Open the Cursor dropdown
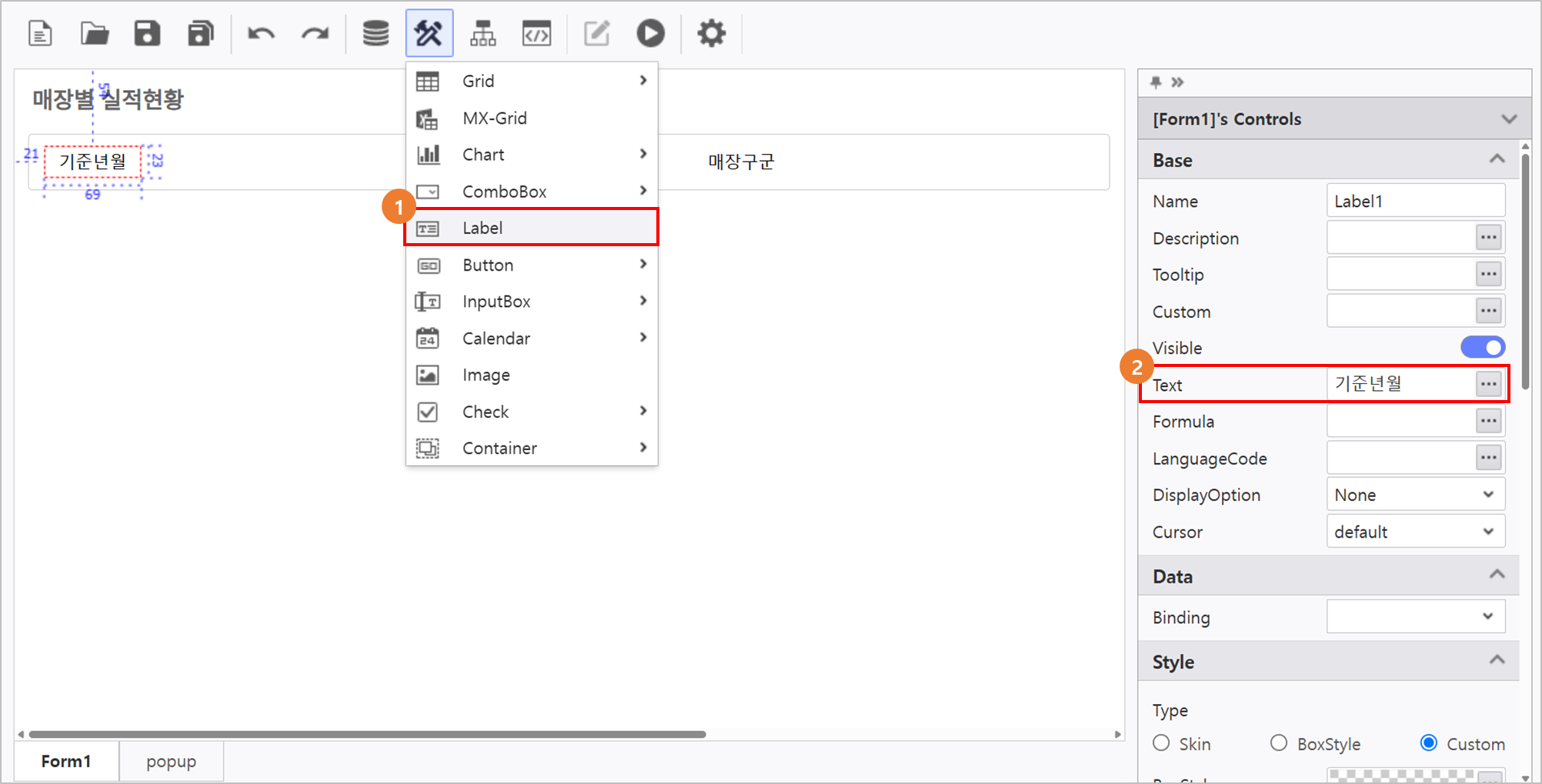 coord(1415,532)
